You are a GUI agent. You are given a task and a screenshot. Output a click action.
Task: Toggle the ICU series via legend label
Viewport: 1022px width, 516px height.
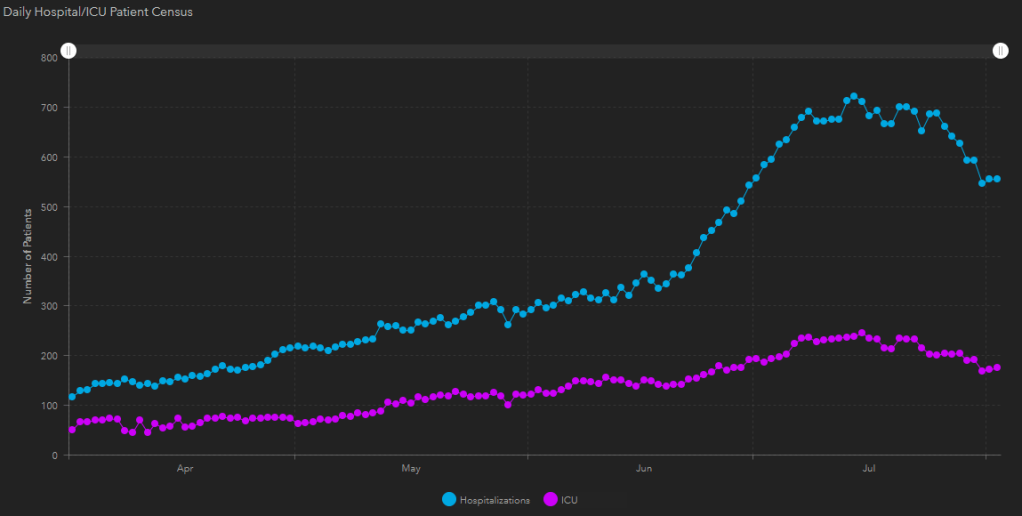(570, 500)
